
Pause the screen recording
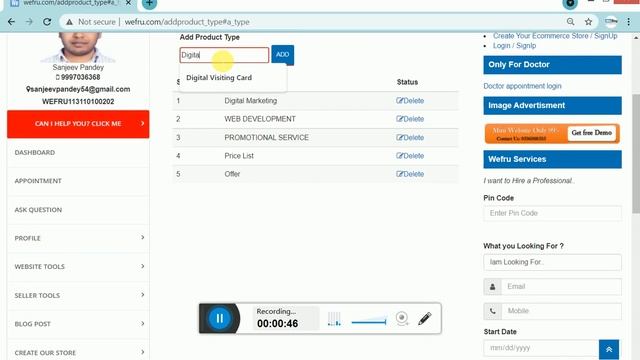(x=219, y=318)
